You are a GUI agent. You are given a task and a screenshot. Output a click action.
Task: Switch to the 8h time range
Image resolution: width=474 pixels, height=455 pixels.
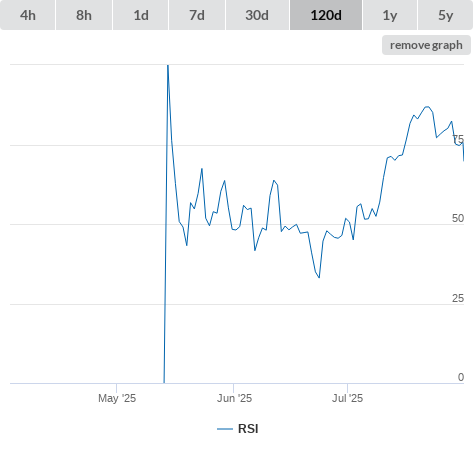tap(84, 15)
